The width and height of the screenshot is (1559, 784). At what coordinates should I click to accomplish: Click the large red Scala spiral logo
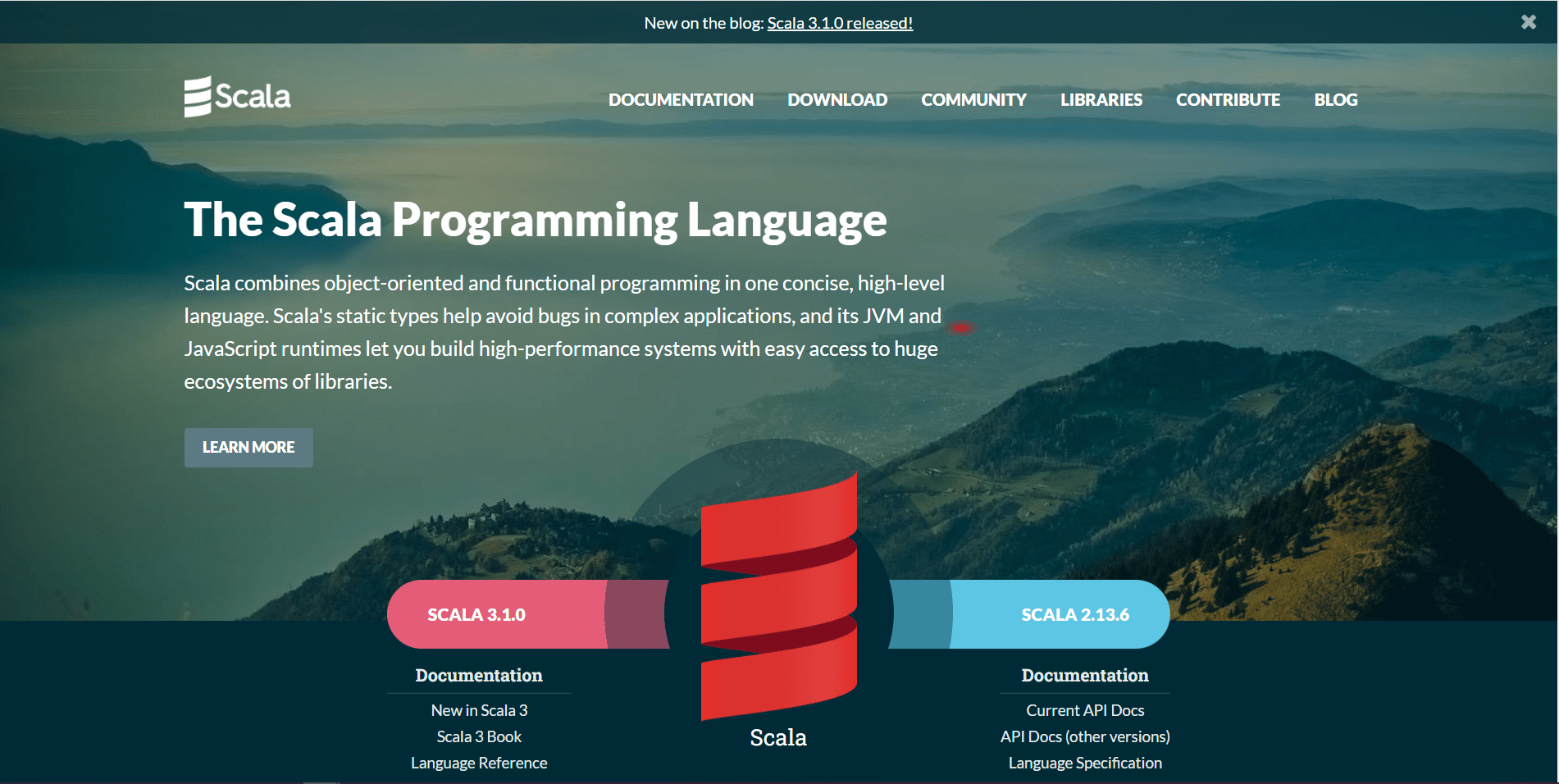tap(779, 596)
